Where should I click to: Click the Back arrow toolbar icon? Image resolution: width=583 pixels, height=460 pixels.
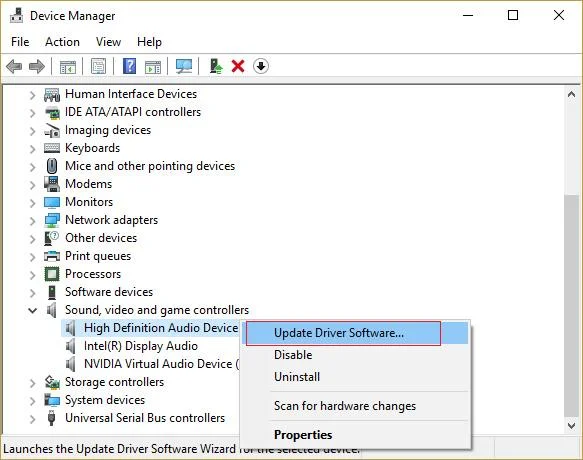coord(14,67)
